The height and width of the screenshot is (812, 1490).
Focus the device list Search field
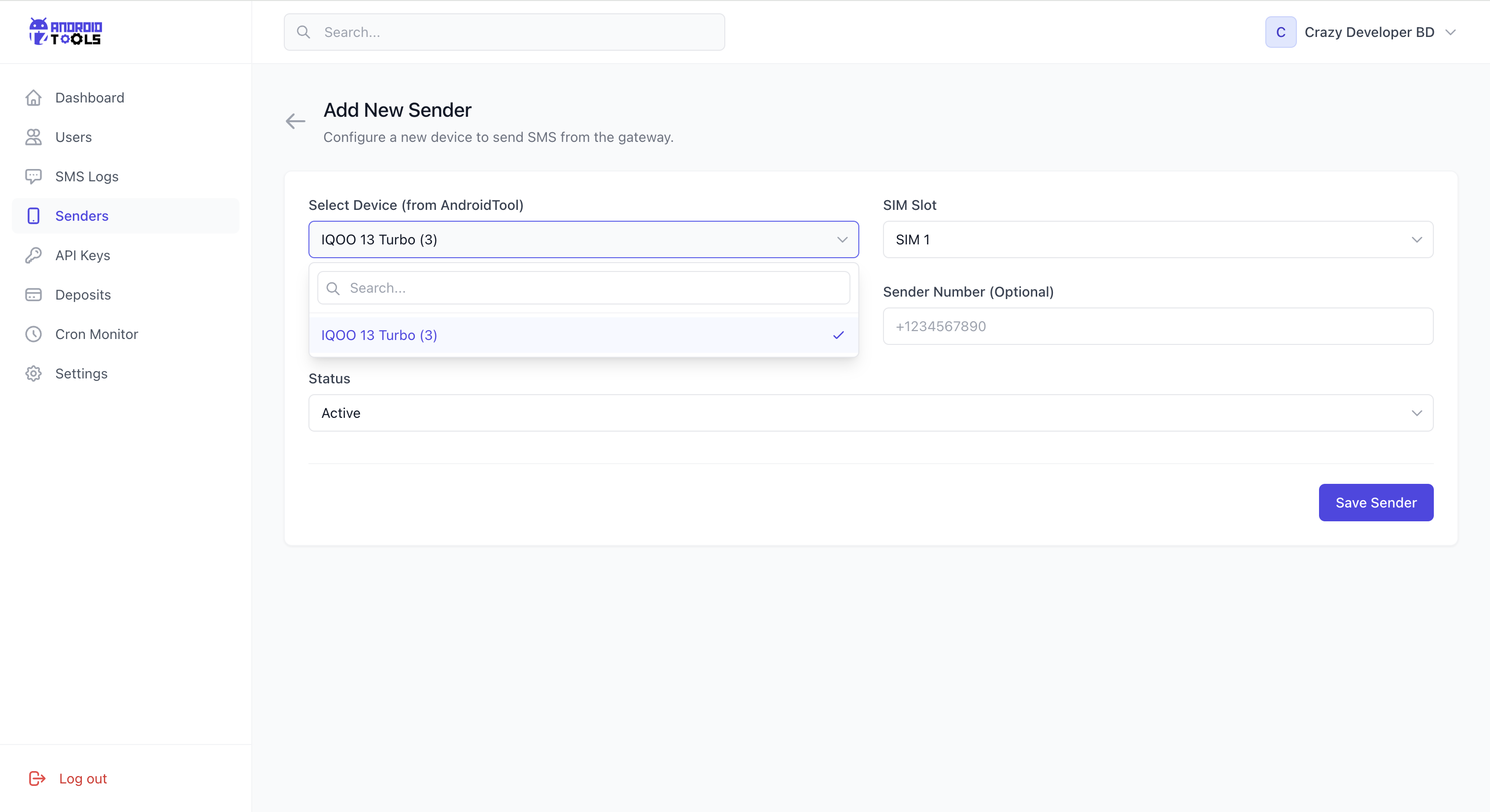(583, 288)
